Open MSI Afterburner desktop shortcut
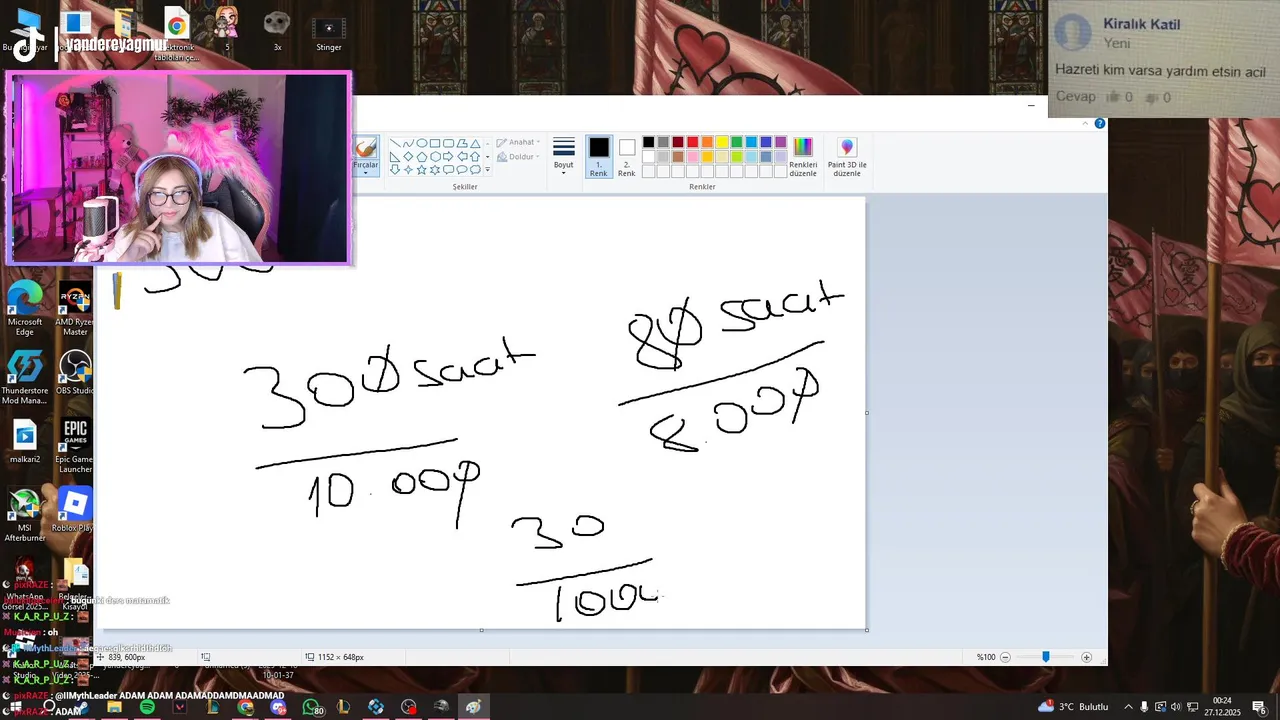The image size is (1280, 720). click(x=24, y=515)
